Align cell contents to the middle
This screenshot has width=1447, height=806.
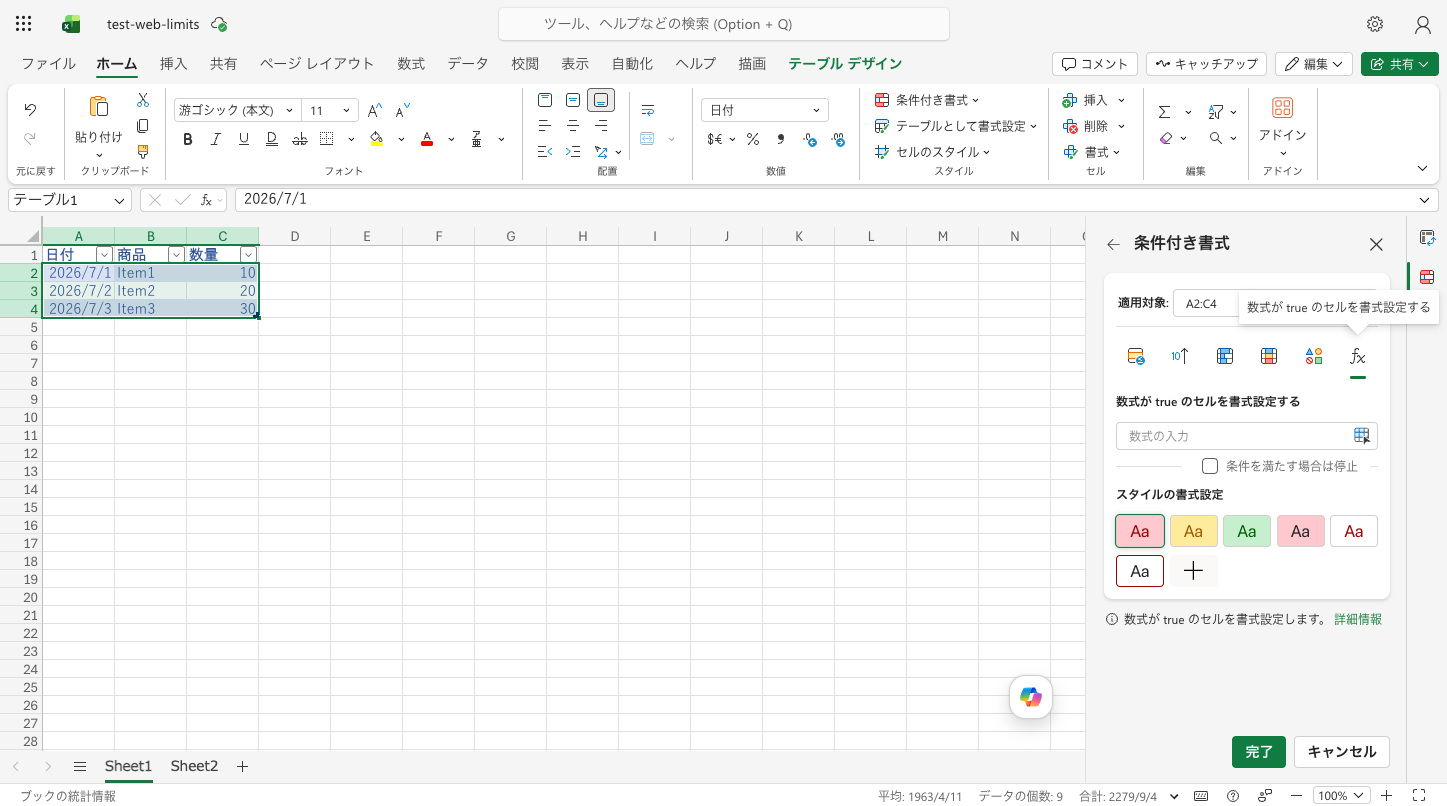(x=573, y=100)
